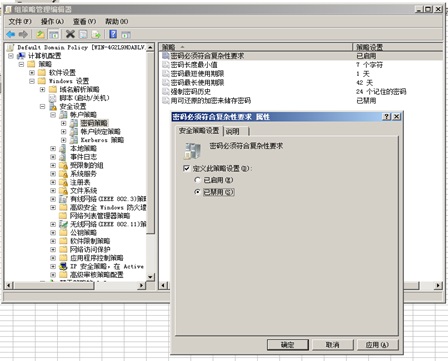
Task: Click the 确定 button
Action: 288,345
